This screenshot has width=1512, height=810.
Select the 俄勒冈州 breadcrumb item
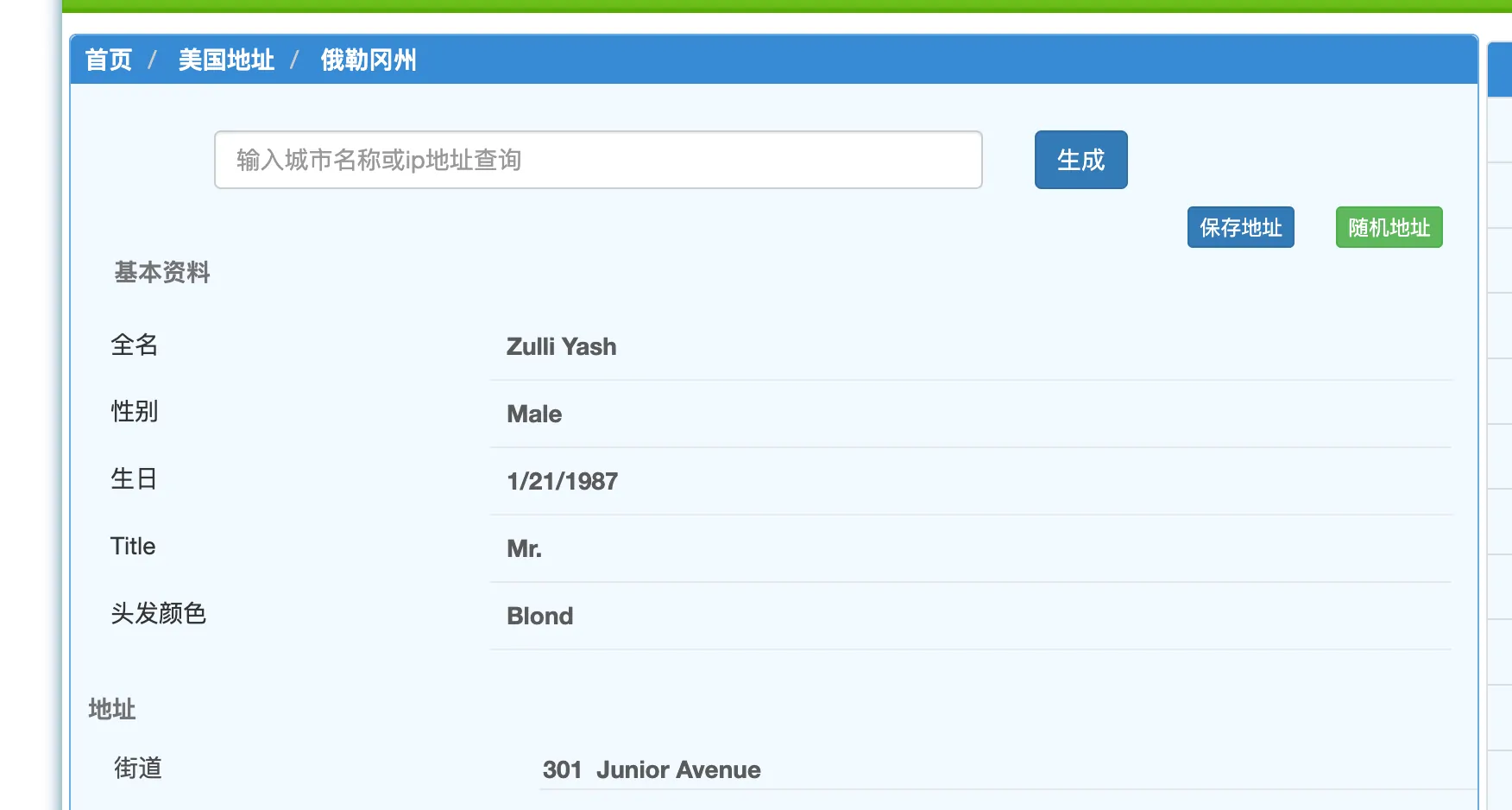tap(369, 60)
